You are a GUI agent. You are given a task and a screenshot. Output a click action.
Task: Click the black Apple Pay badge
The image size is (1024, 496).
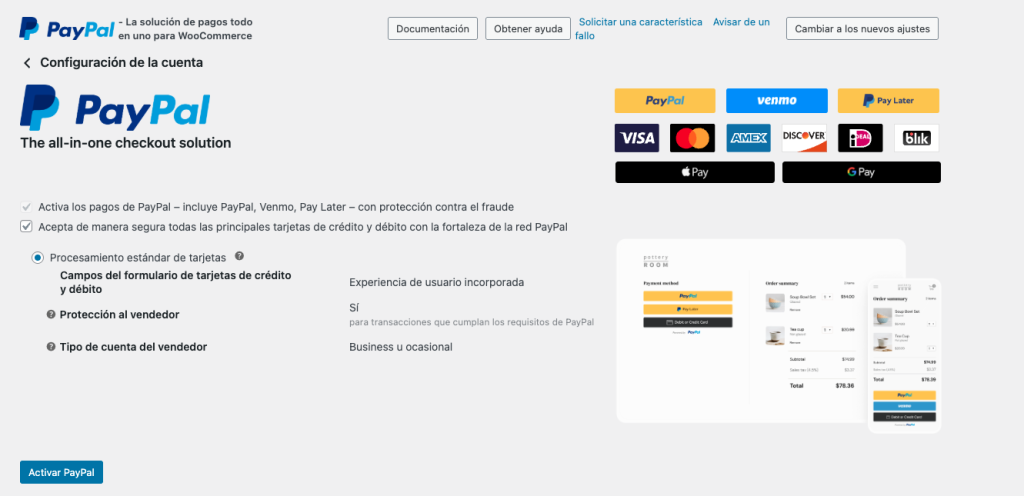pyautogui.click(x=694, y=172)
